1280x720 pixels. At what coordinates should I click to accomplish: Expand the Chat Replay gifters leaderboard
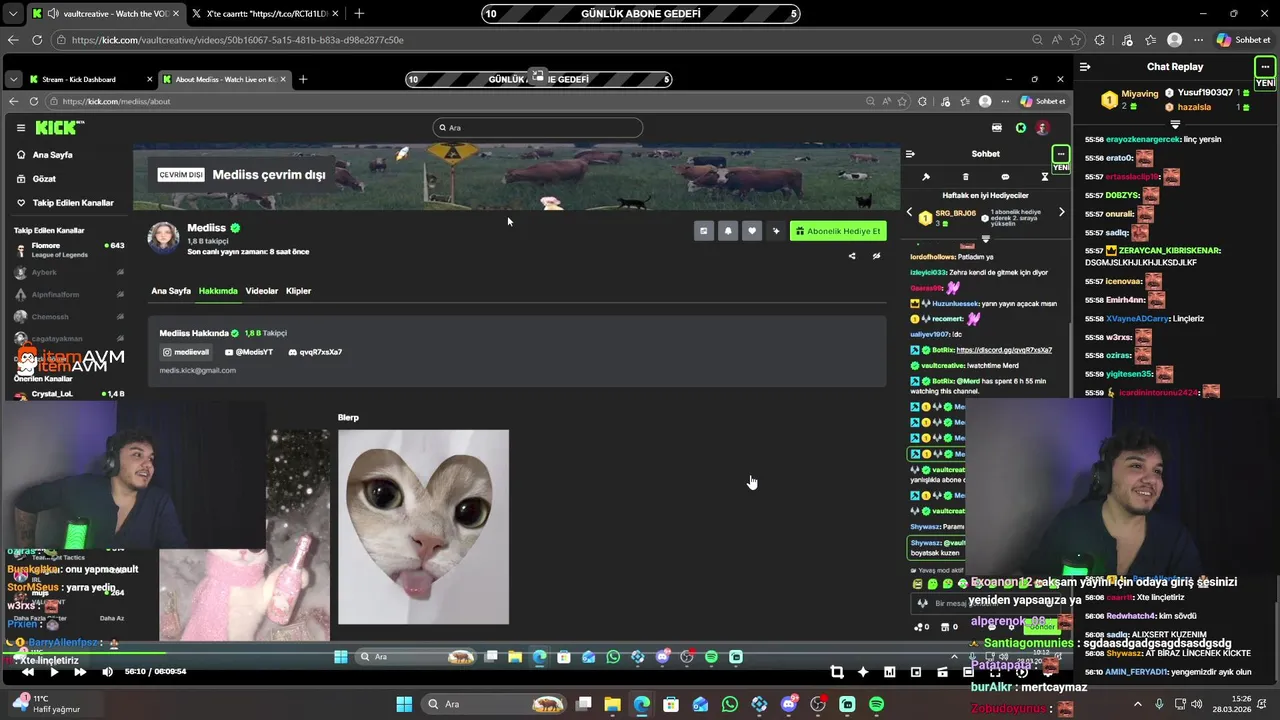click(x=1175, y=124)
